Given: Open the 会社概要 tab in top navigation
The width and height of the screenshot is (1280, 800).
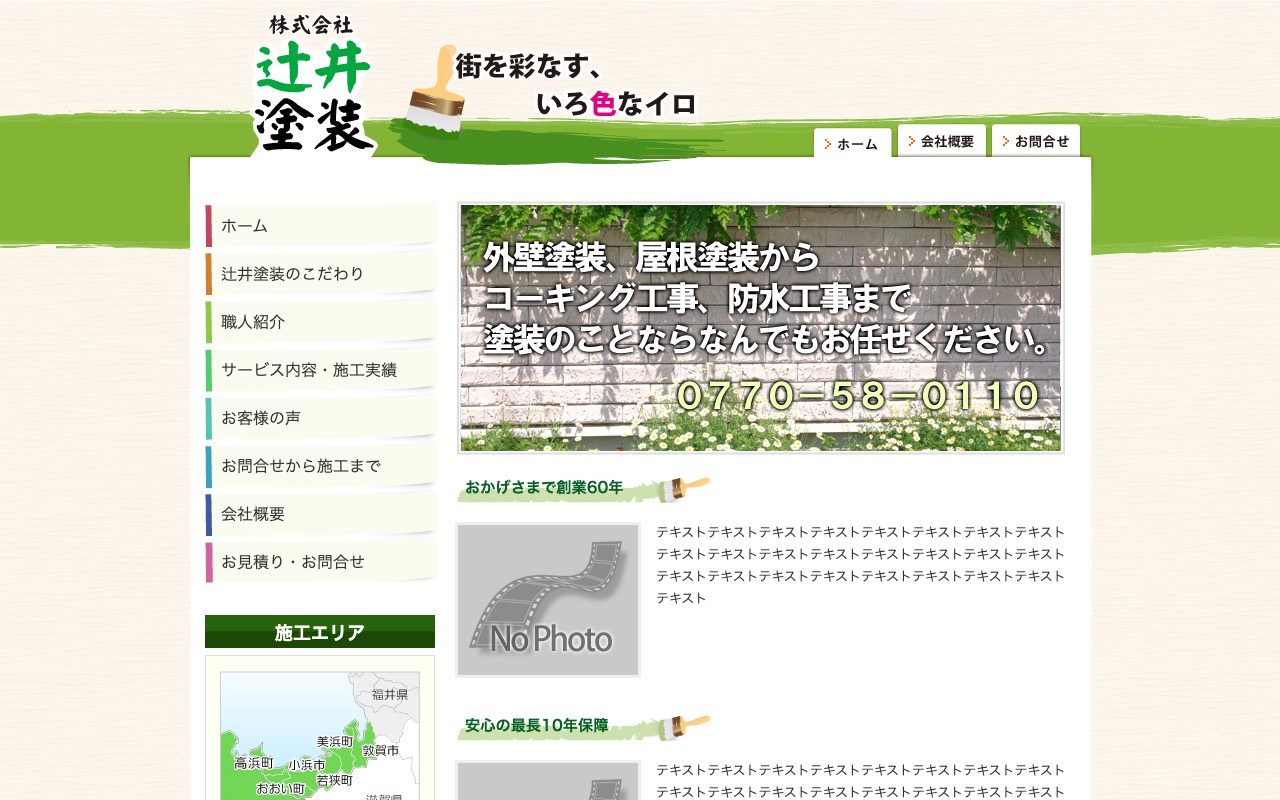Looking at the screenshot, I should point(942,141).
